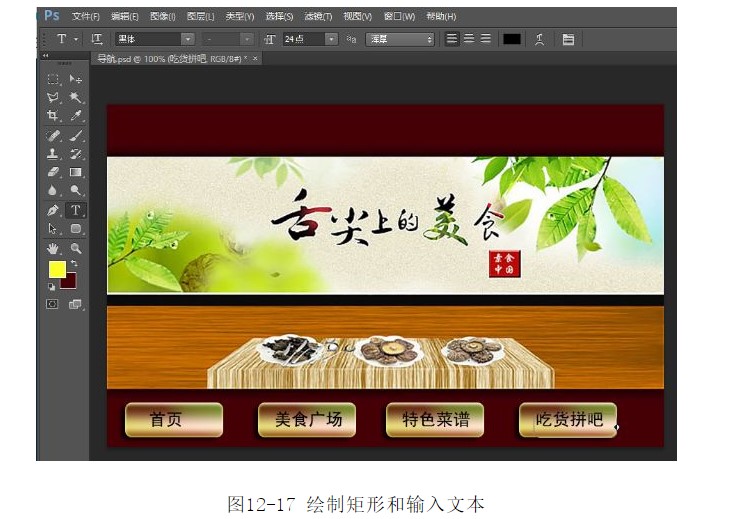Open the warp text options
Viewport: 740px width, 519px height.
click(539, 39)
